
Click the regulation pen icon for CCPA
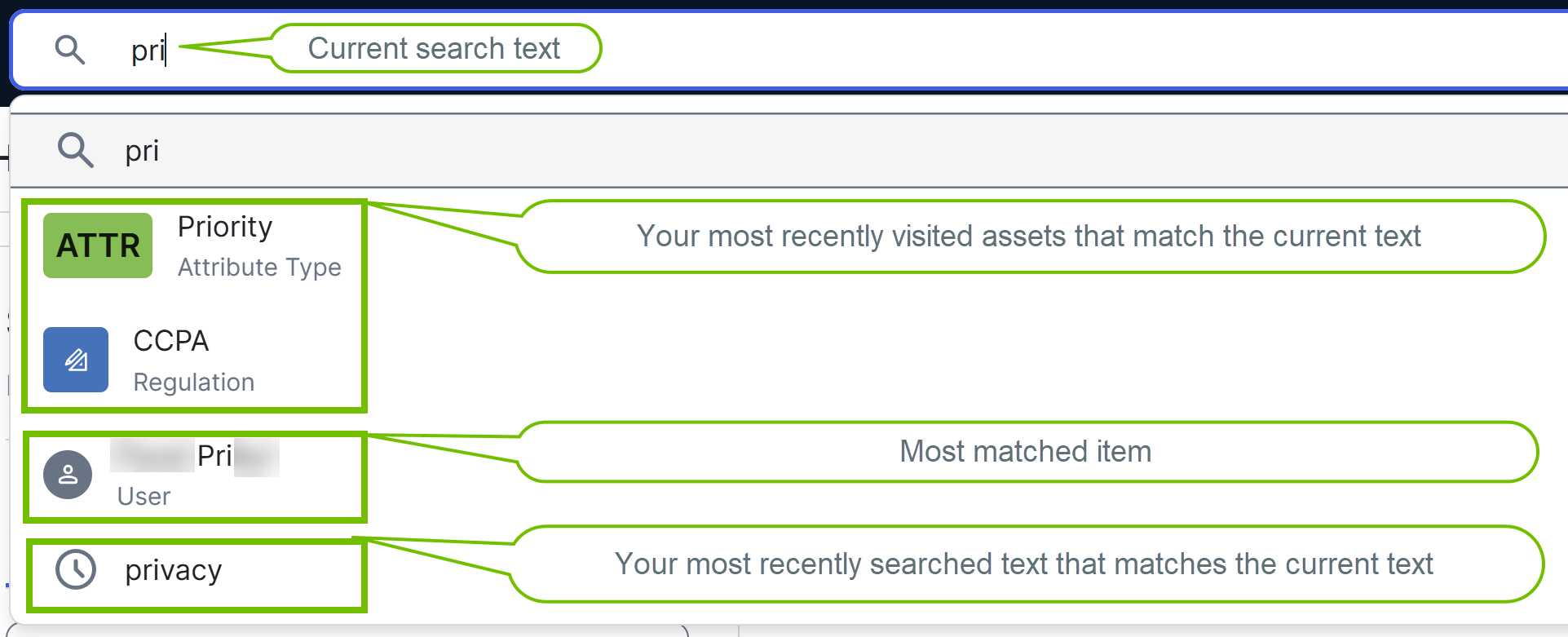coord(75,360)
